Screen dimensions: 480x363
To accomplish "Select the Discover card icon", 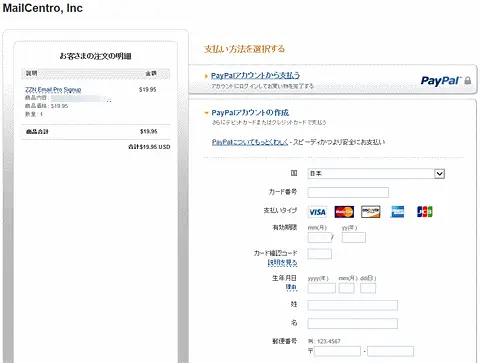I will click(x=370, y=212).
